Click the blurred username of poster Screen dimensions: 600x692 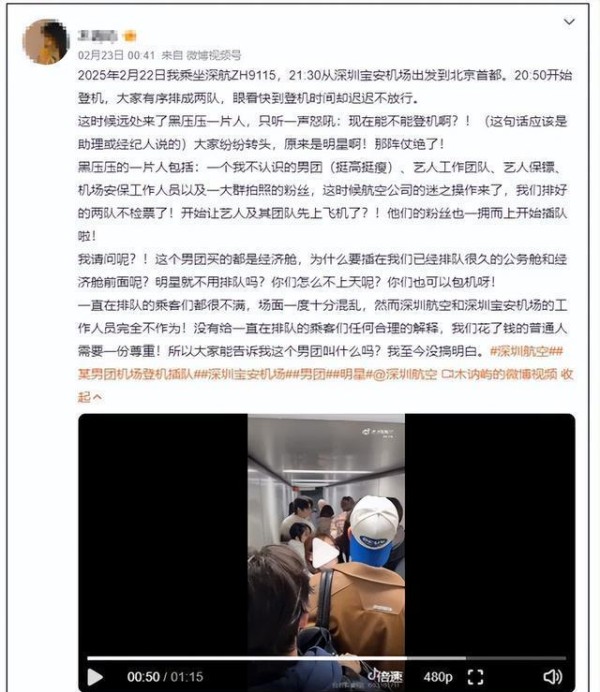coord(98,36)
